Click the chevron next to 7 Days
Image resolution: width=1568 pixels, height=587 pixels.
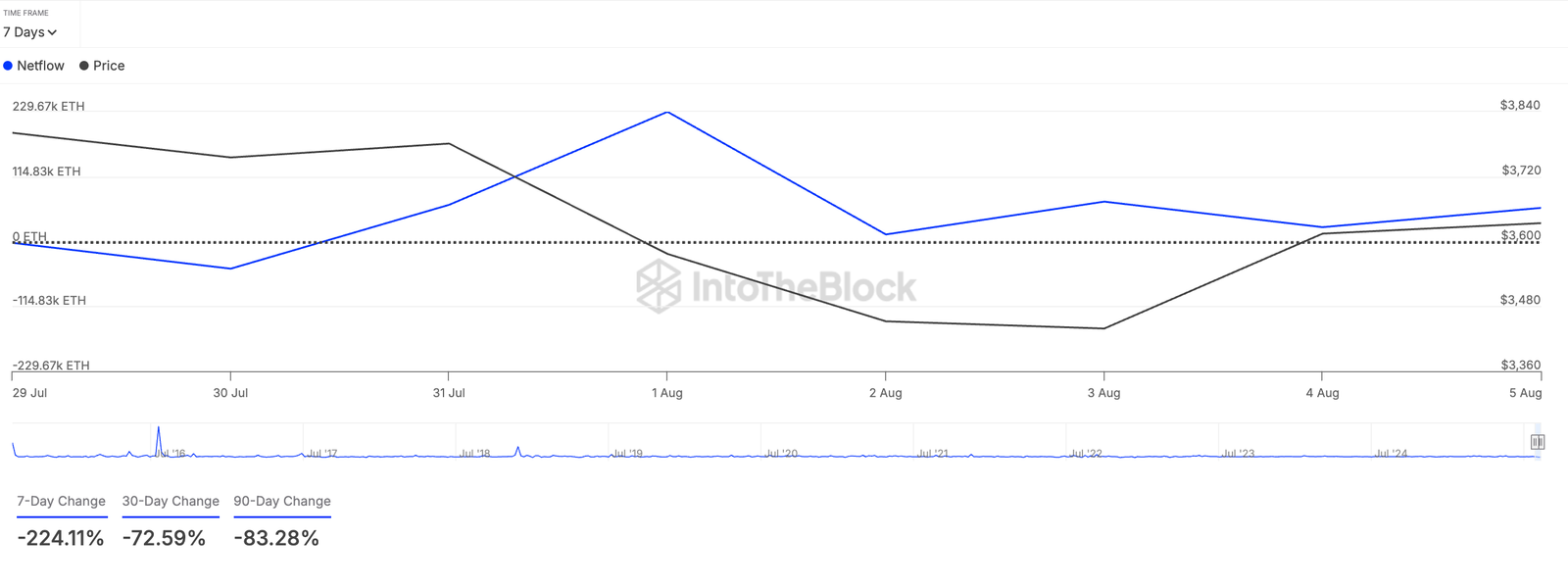tap(52, 32)
